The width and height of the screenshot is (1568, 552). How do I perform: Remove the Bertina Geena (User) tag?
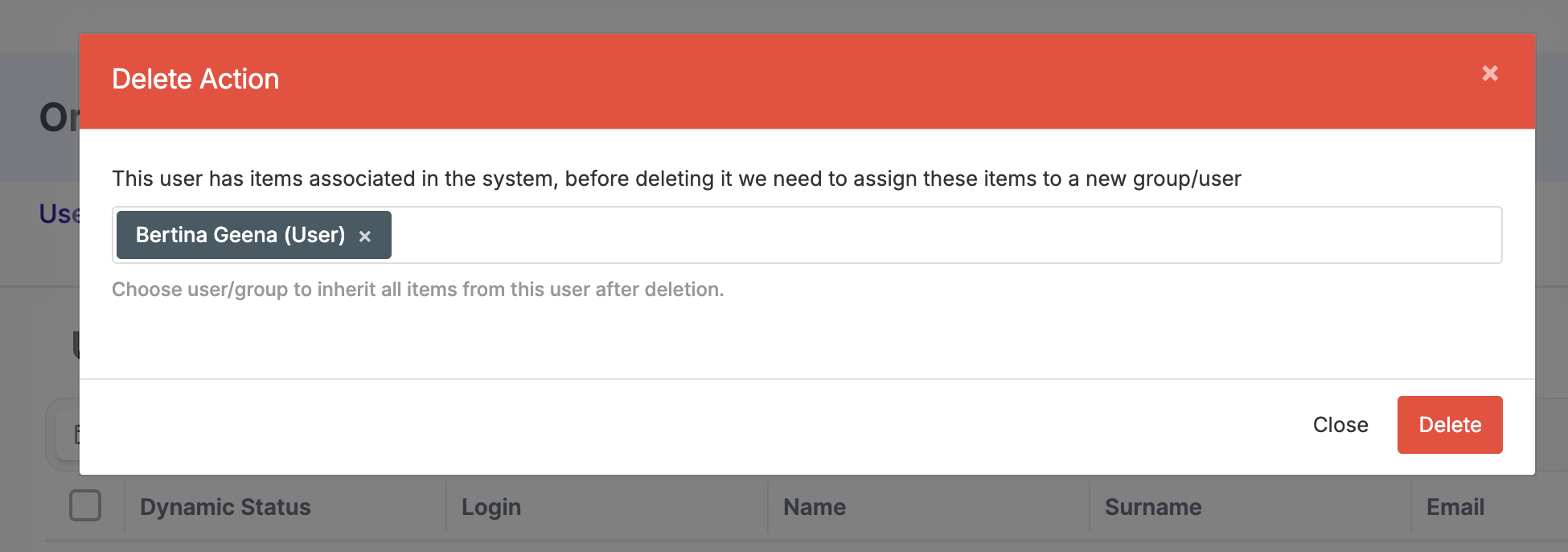click(365, 237)
